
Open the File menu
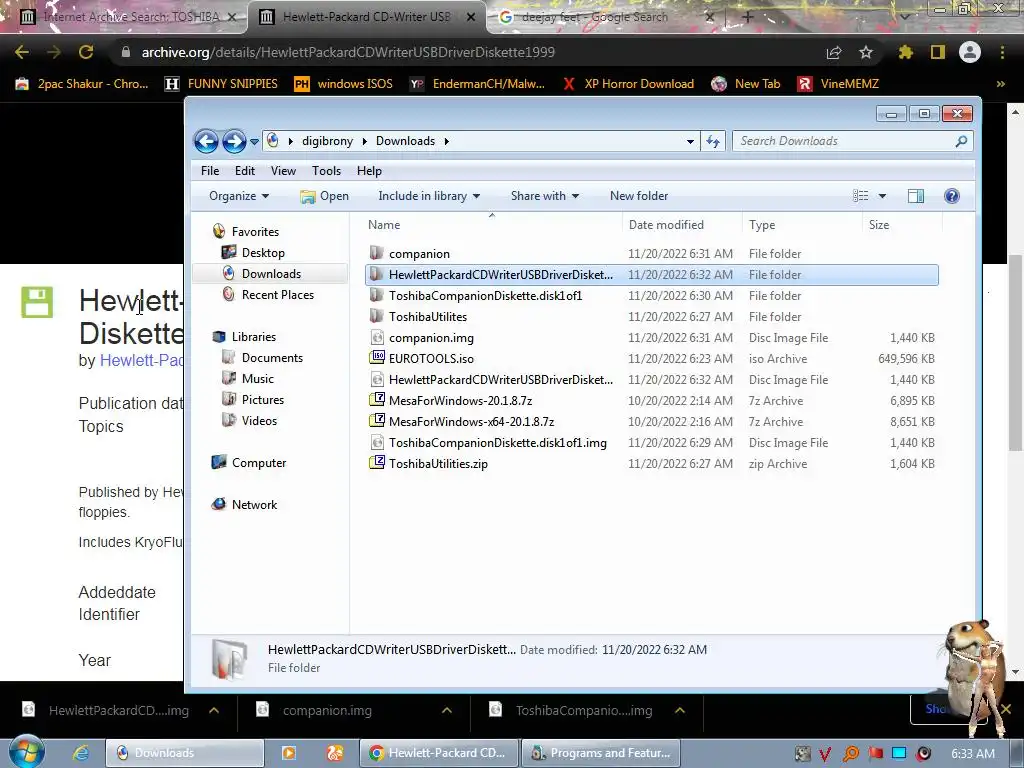(210, 170)
